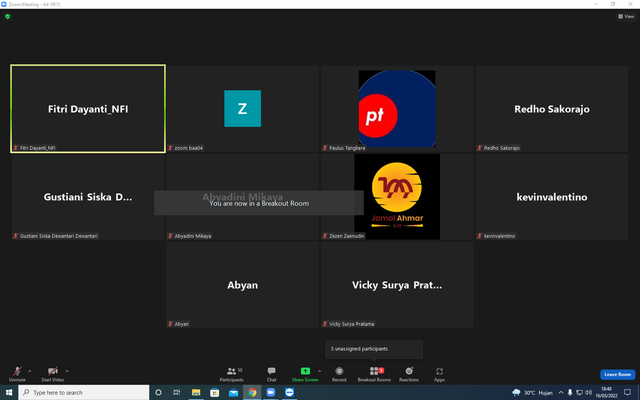640x400 pixels.
Task: Open the Participants panel
Action: click(x=231, y=373)
